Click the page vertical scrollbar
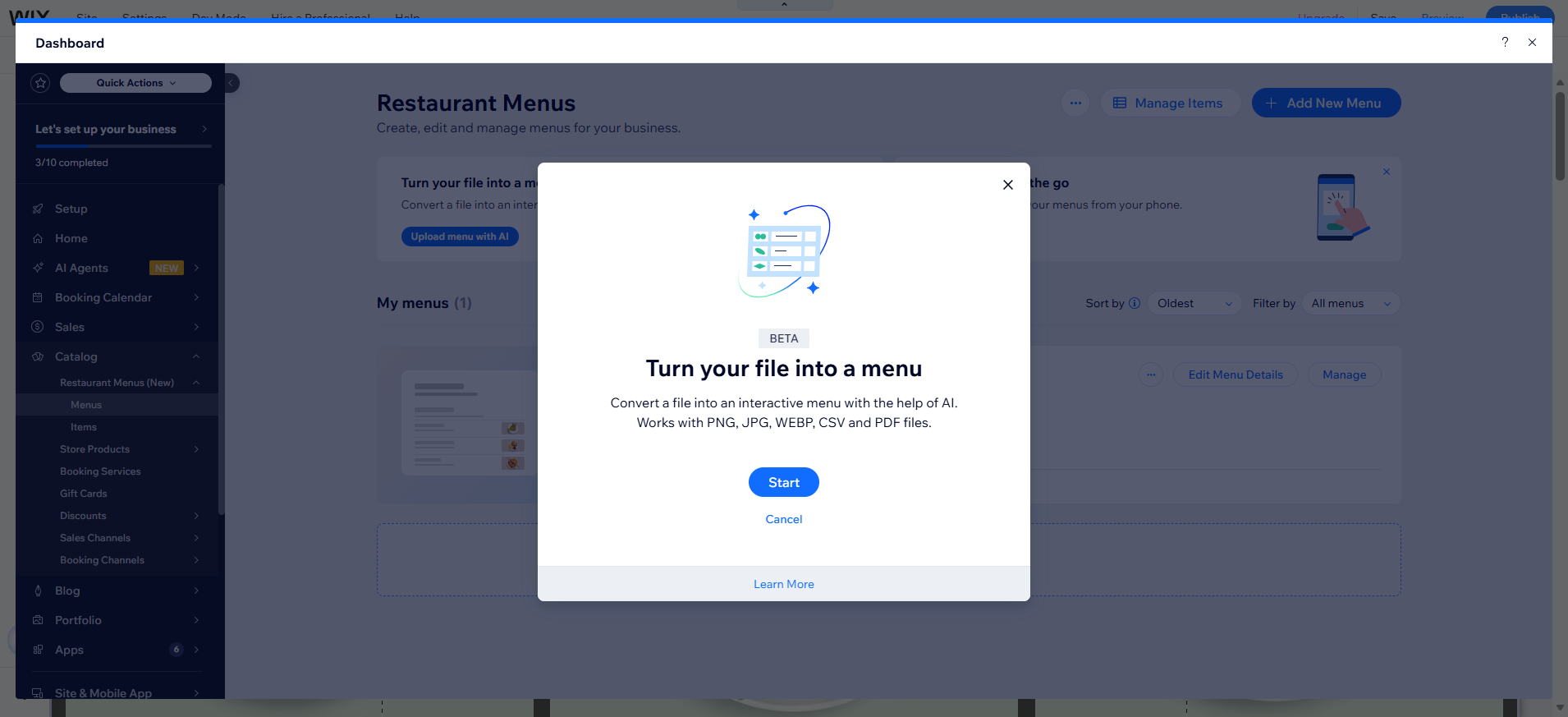The width and height of the screenshot is (1568, 717). tap(1560, 136)
